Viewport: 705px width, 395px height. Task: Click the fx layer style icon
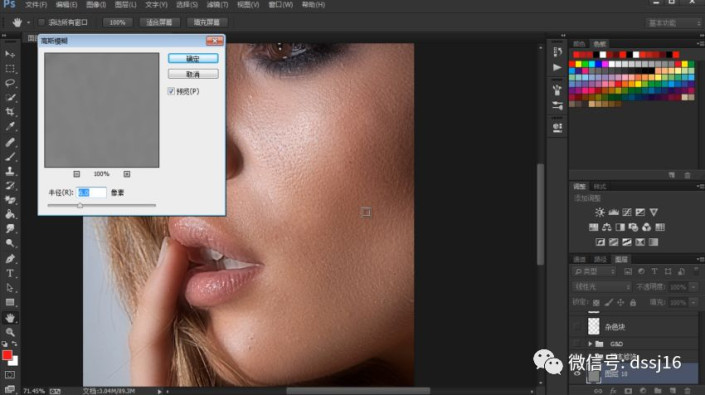(613, 391)
